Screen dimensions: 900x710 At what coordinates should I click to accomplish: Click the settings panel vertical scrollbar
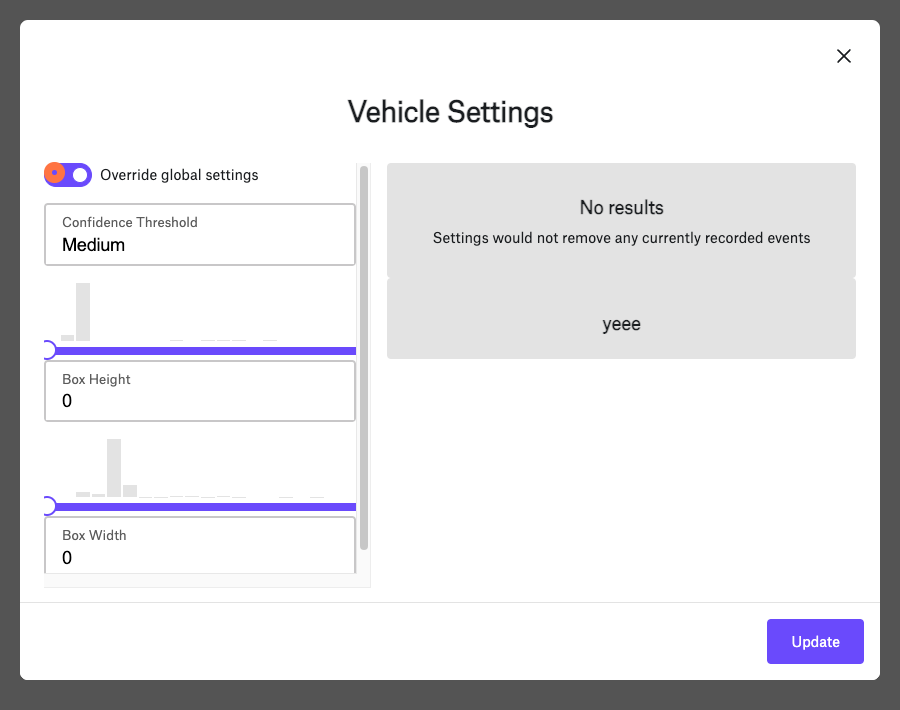(x=363, y=358)
